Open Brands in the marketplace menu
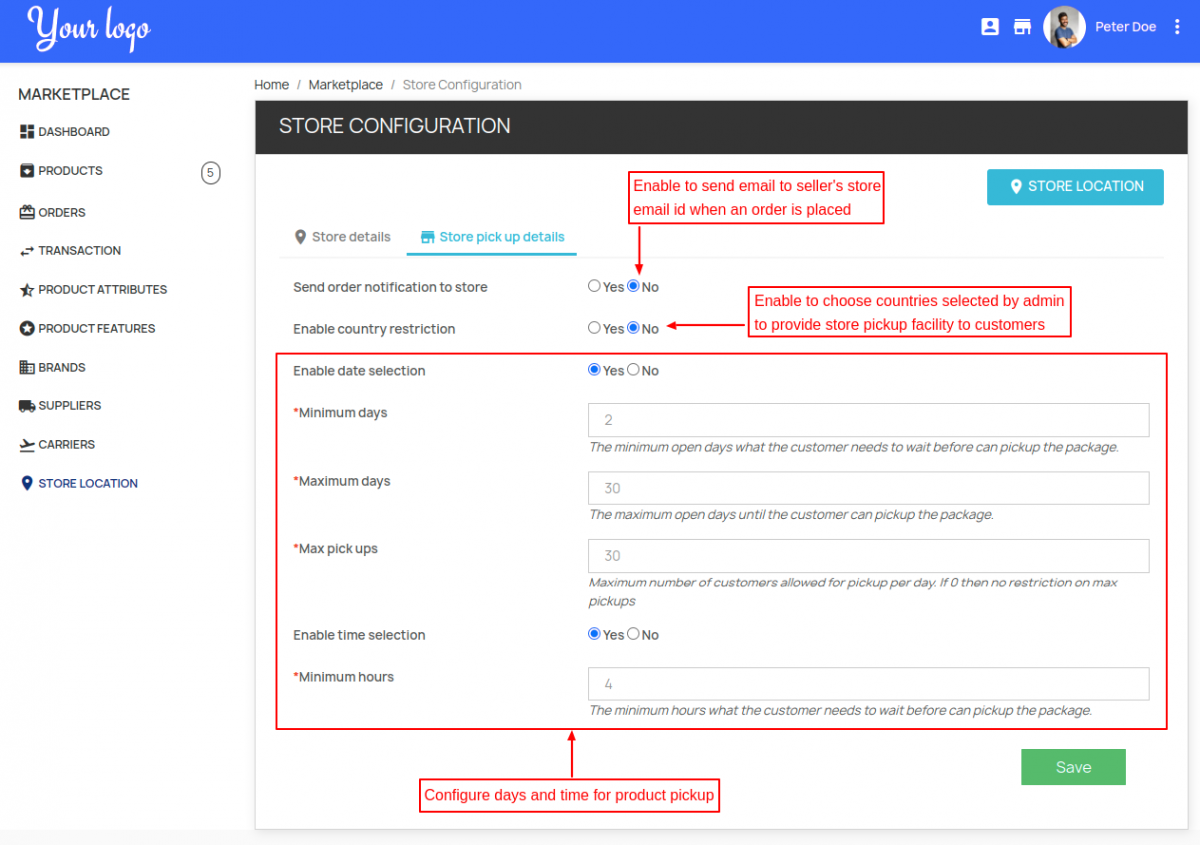1200x845 pixels. (x=62, y=368)
